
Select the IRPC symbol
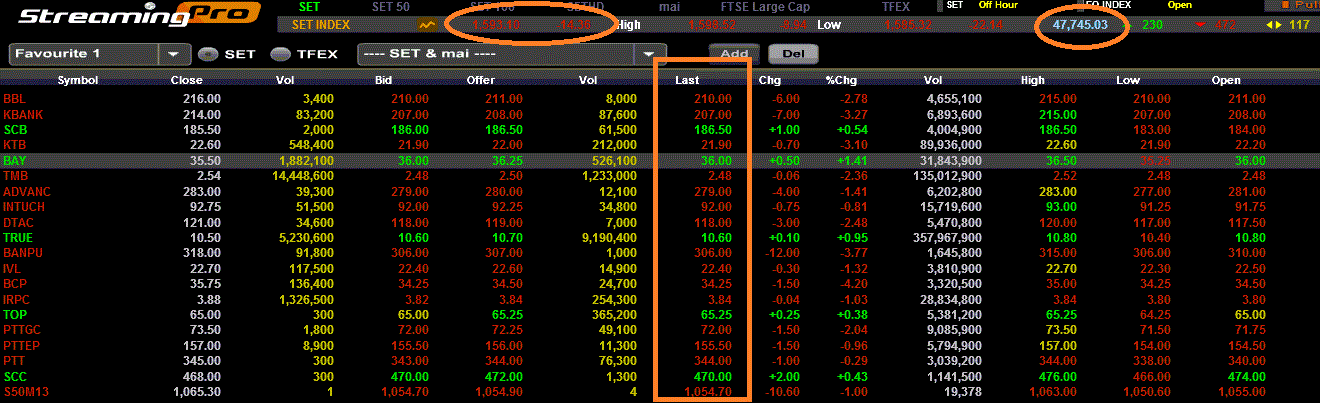click(17, 300)
